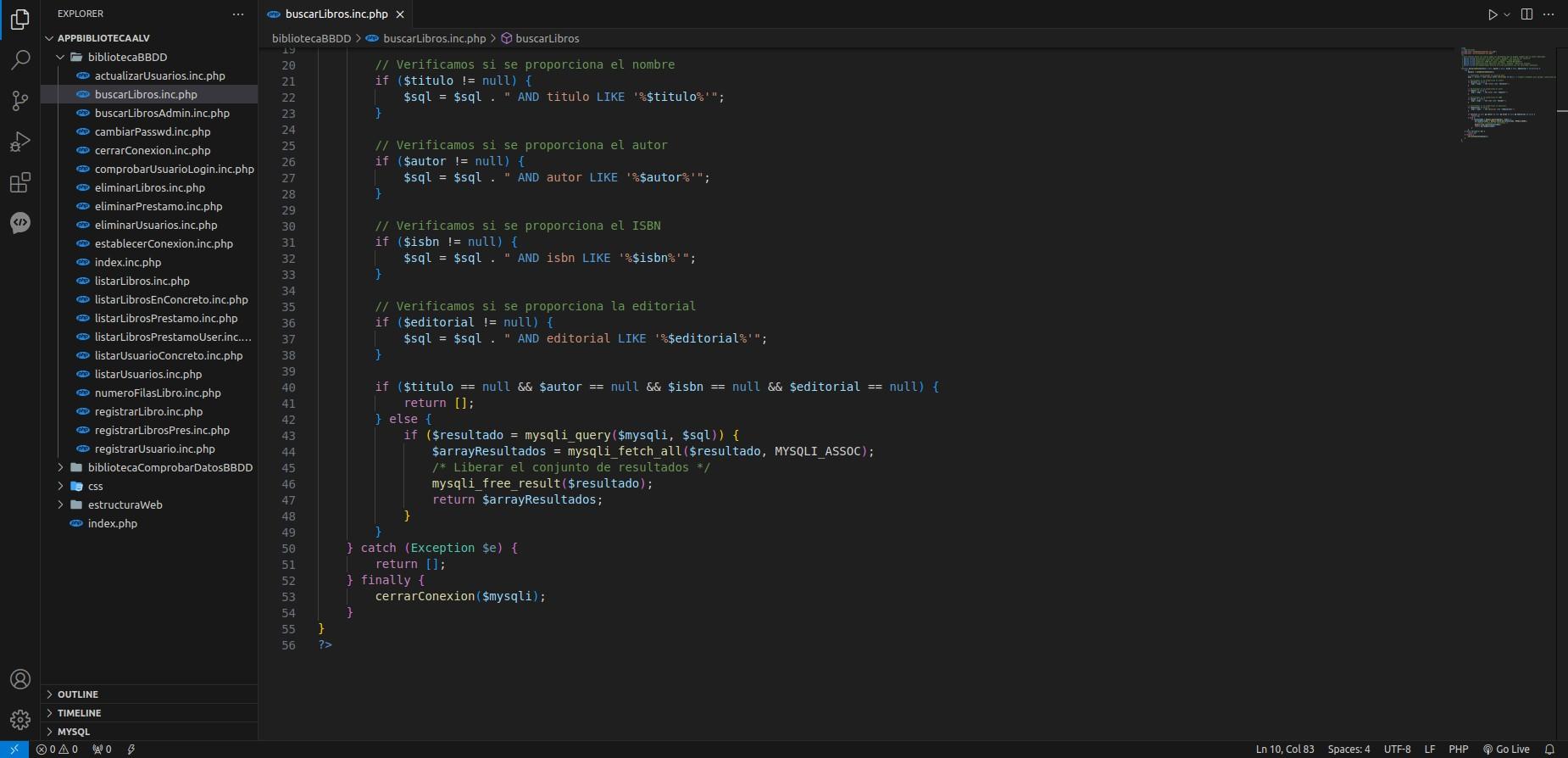Open eliminarLibros.inc.php file
The width and height of the screenshot is (1568, 758).
[x=149, y=187]
